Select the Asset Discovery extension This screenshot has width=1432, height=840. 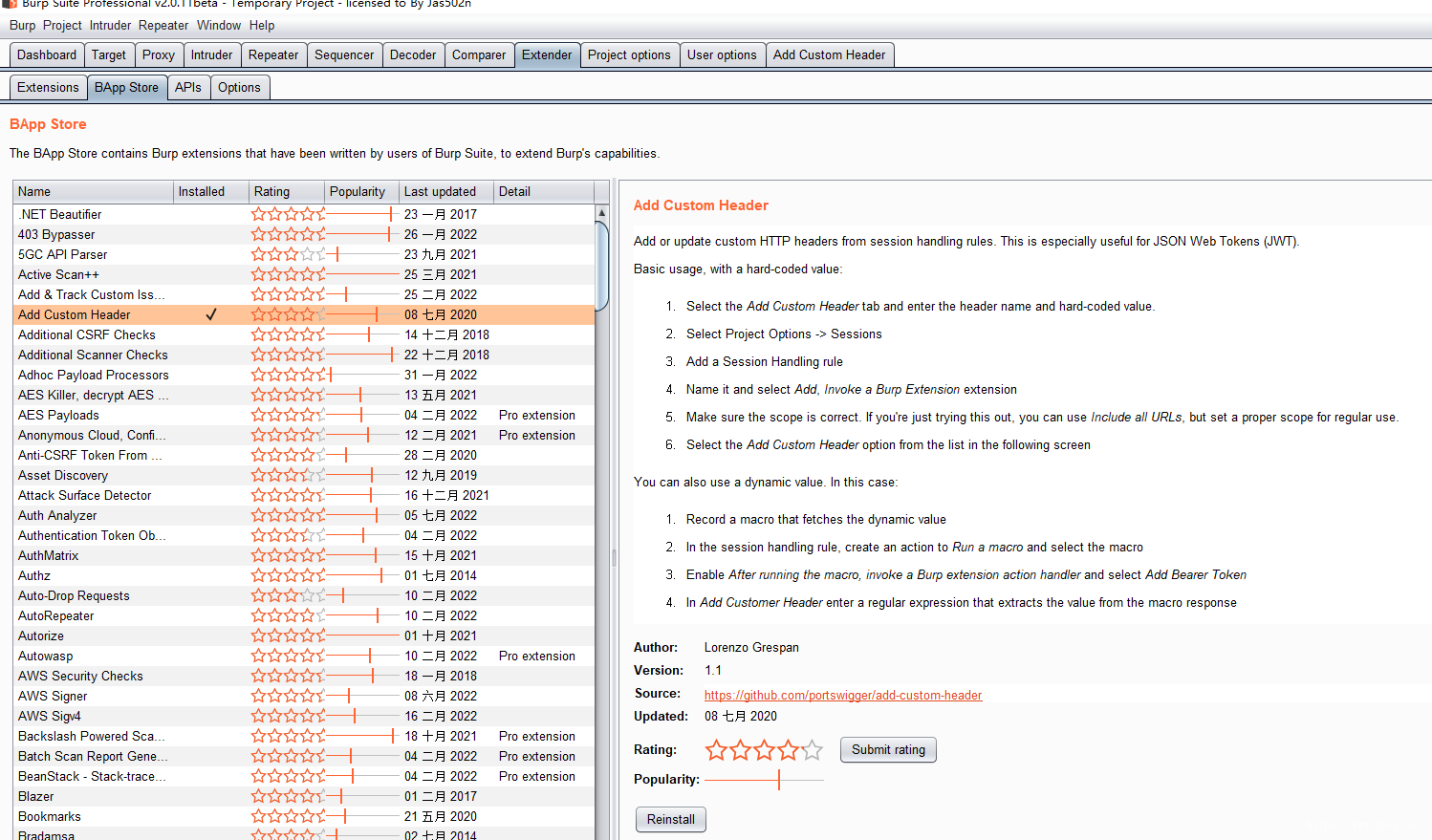(304, 475)
